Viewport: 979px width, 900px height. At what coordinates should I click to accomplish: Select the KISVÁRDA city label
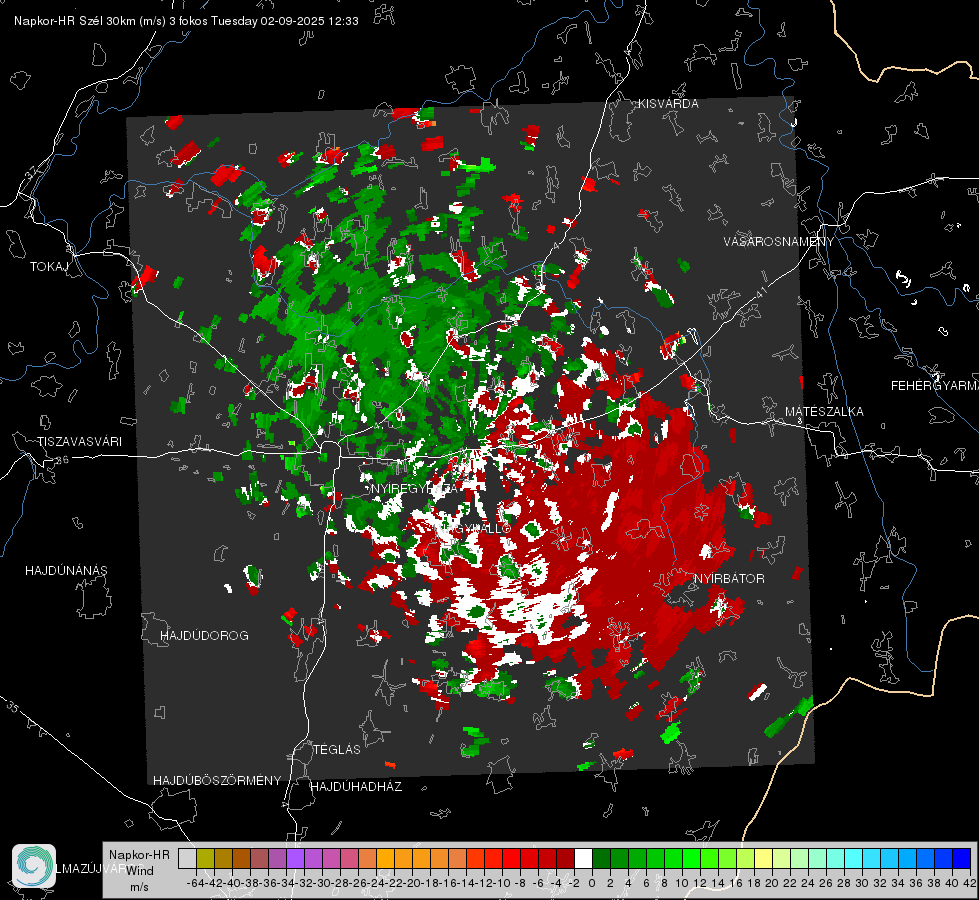668,104
